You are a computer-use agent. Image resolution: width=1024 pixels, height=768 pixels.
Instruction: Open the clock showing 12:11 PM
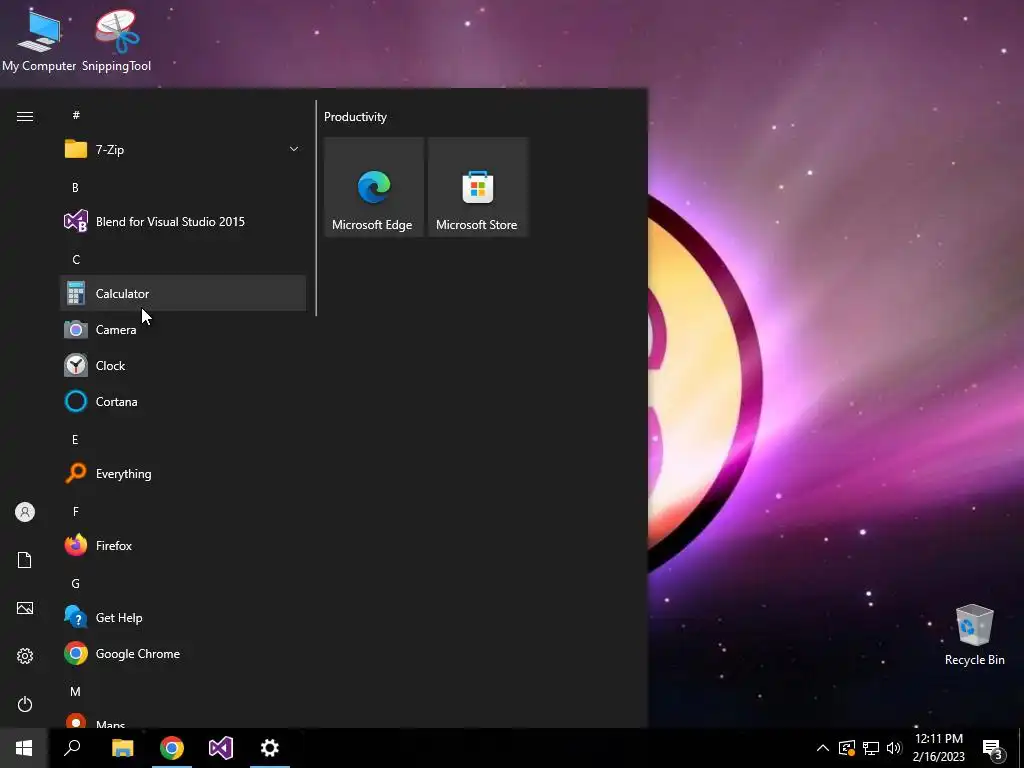(938, 748)
